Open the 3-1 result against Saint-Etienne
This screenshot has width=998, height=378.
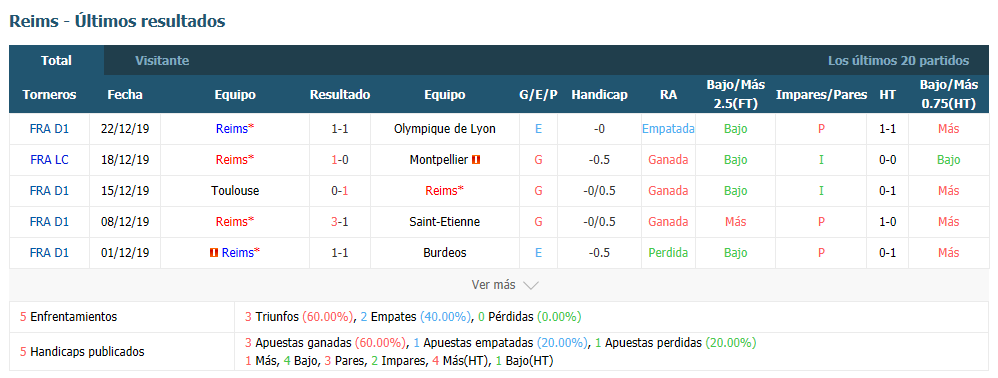[340, 221]
